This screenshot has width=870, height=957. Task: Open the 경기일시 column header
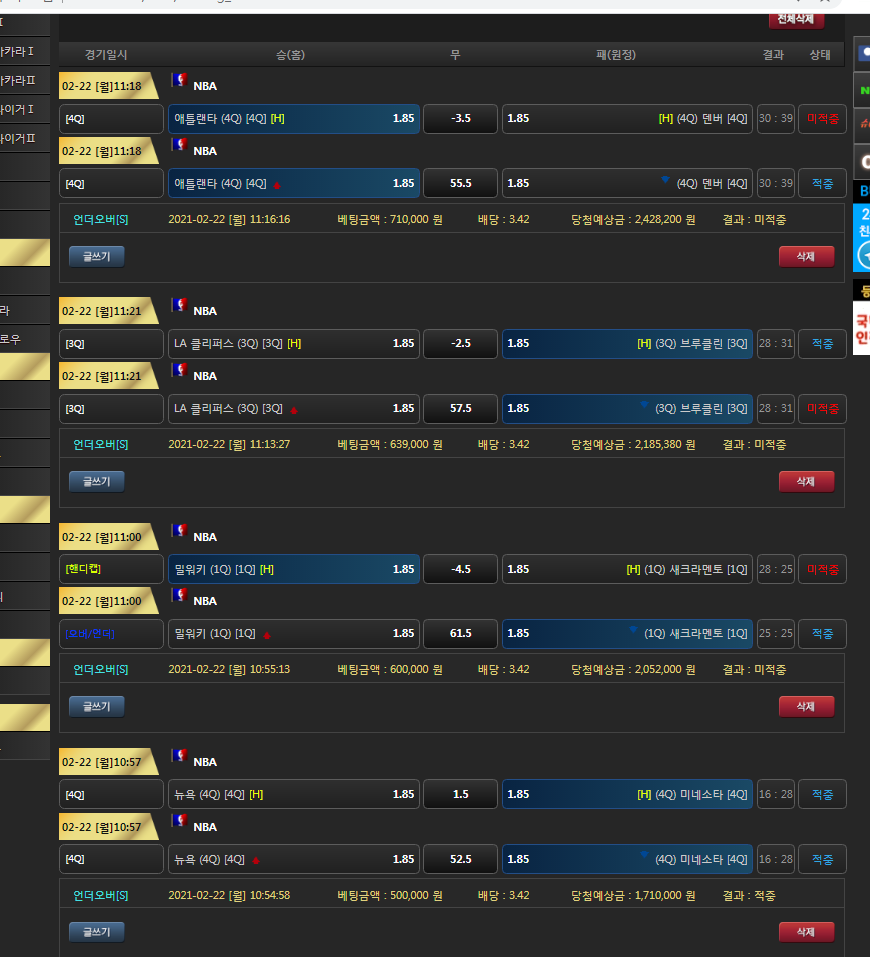click(x=106, y=55)
